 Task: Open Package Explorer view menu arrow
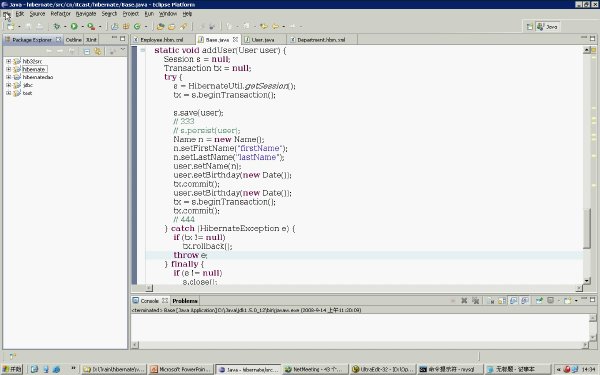122,50
